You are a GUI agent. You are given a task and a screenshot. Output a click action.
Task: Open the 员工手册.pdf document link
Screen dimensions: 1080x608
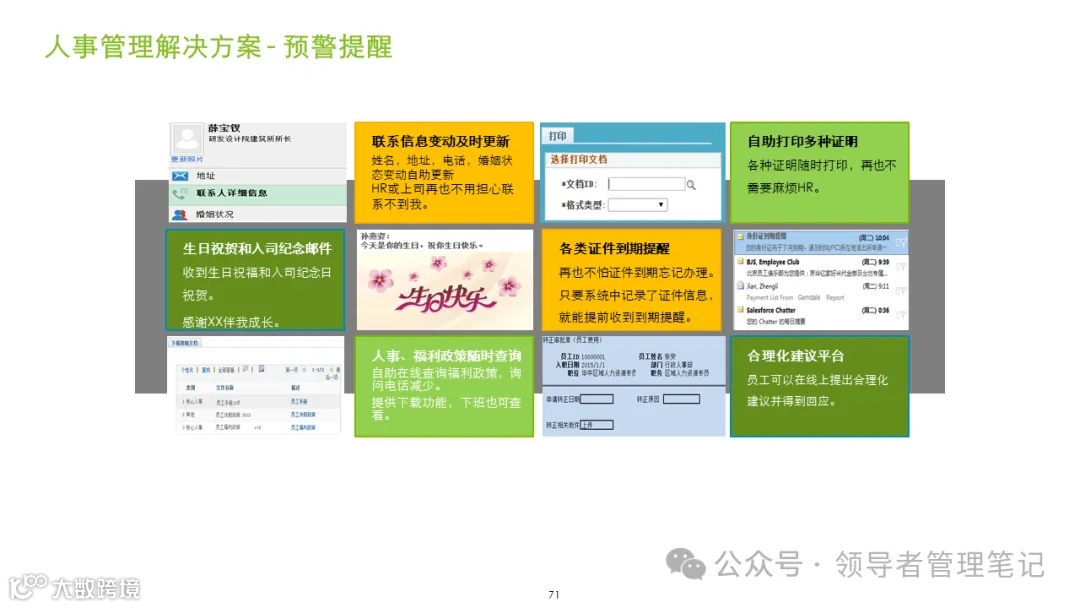[x=227, y=402]
